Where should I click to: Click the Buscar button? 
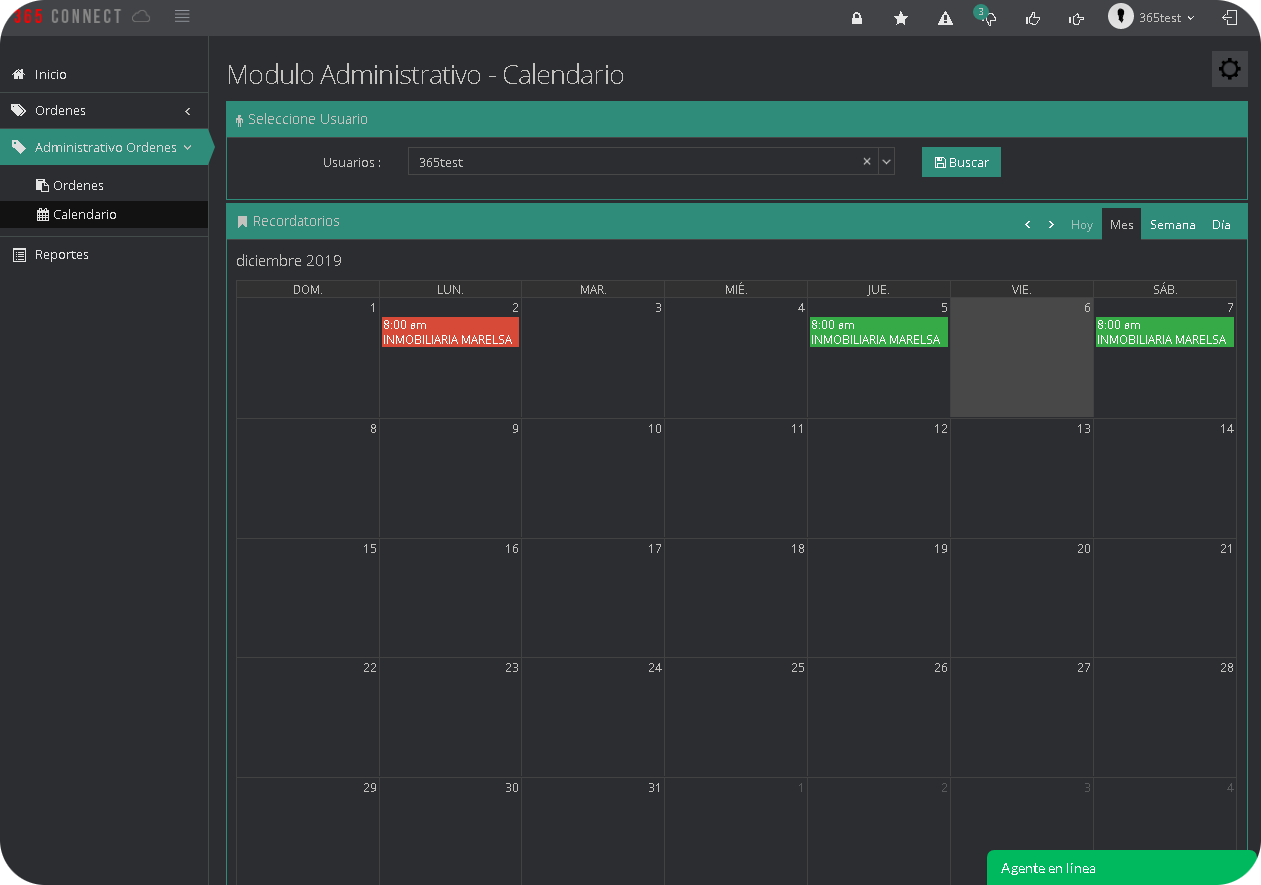pos(961,162)
